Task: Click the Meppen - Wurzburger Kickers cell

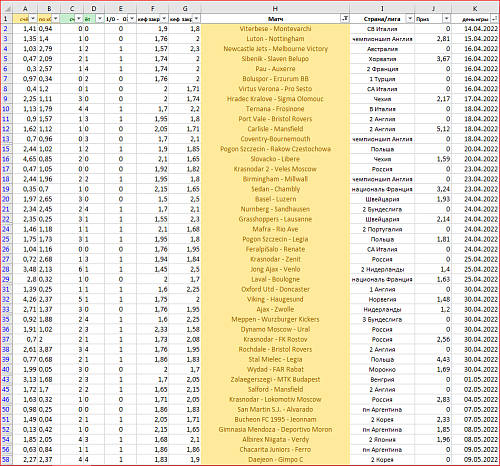Action: (x=275, y=319)
